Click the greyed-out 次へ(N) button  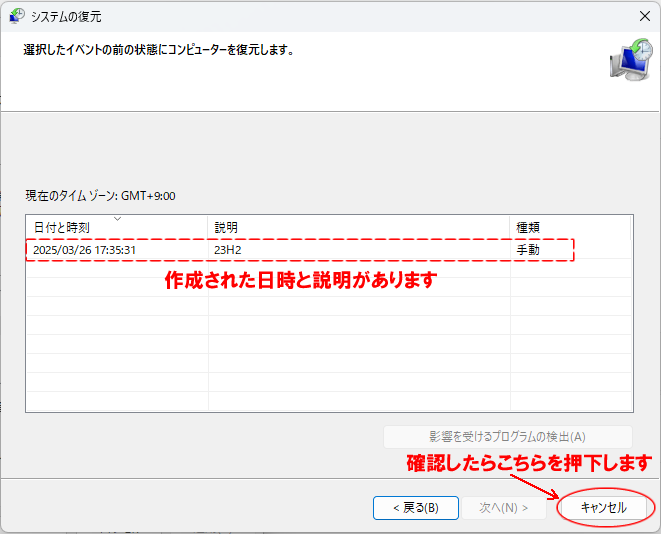pos(503,507)
